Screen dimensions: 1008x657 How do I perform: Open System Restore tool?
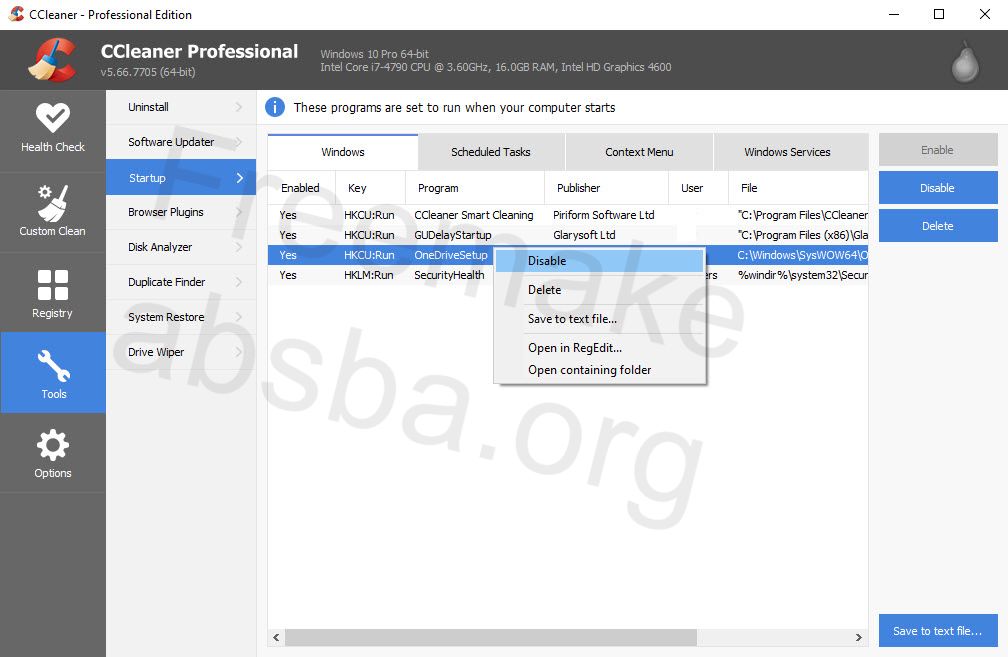coord(181,317)
